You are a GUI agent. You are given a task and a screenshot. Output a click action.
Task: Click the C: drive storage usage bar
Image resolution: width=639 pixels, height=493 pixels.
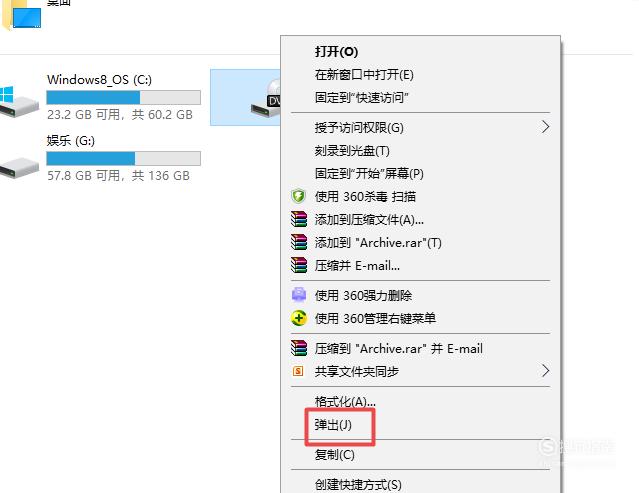click(123, 97)
